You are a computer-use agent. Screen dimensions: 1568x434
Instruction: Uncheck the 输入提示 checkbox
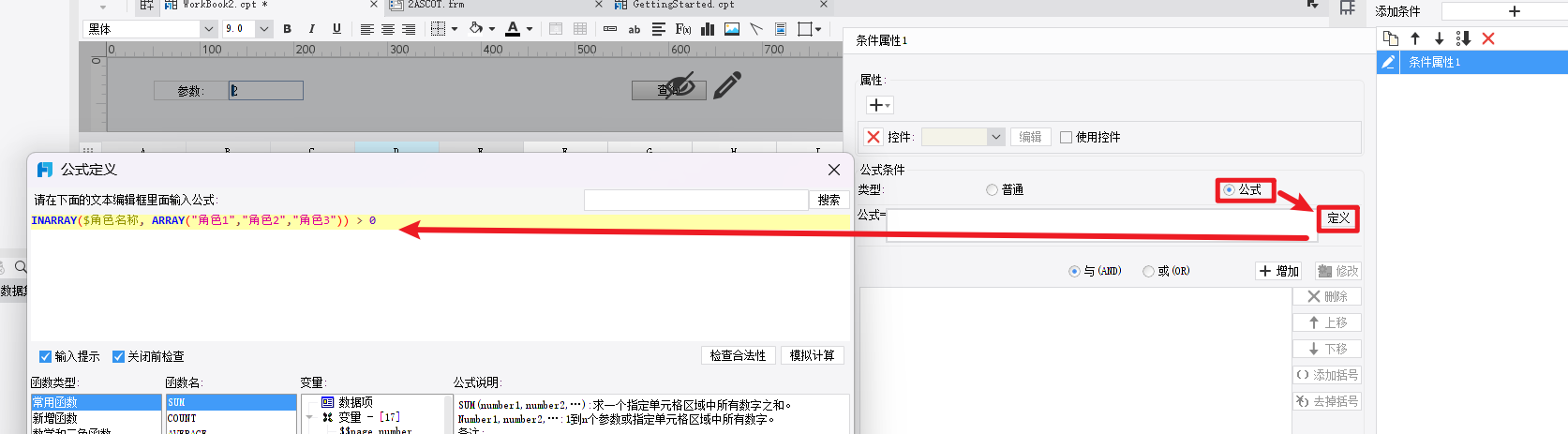(45, 356)
